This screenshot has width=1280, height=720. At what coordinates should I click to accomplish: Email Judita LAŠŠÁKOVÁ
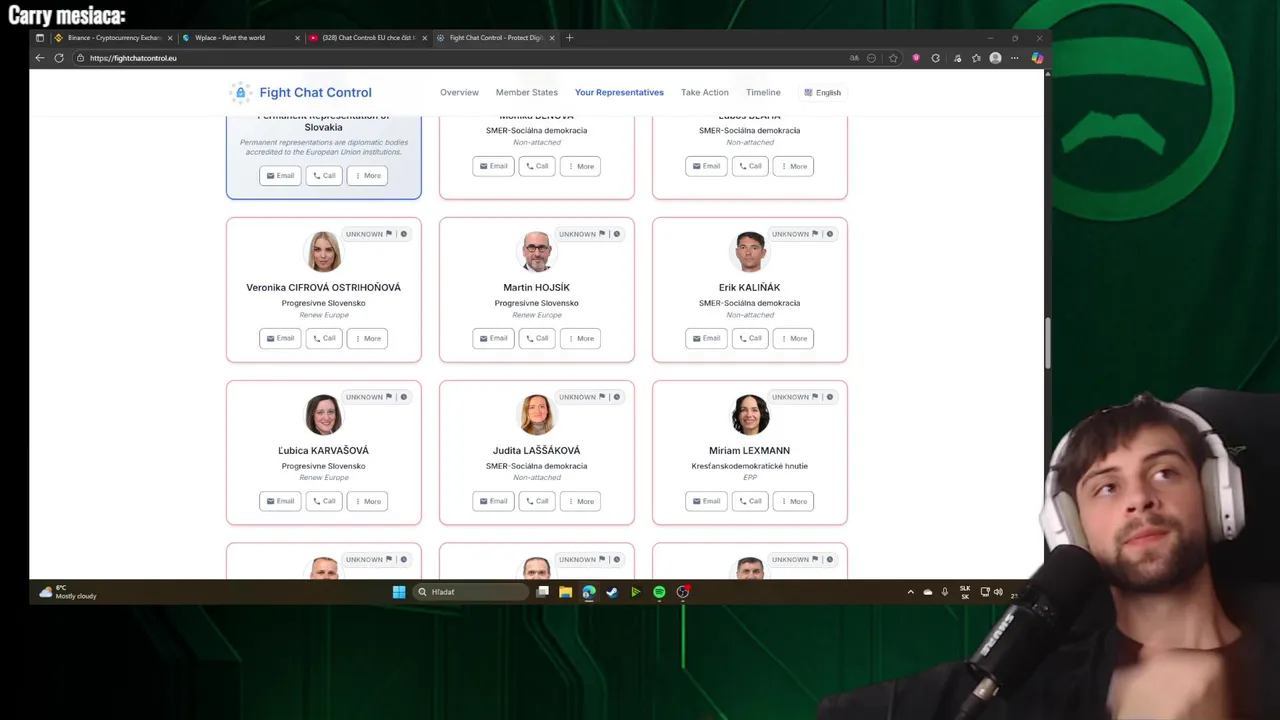coord(493,501)
